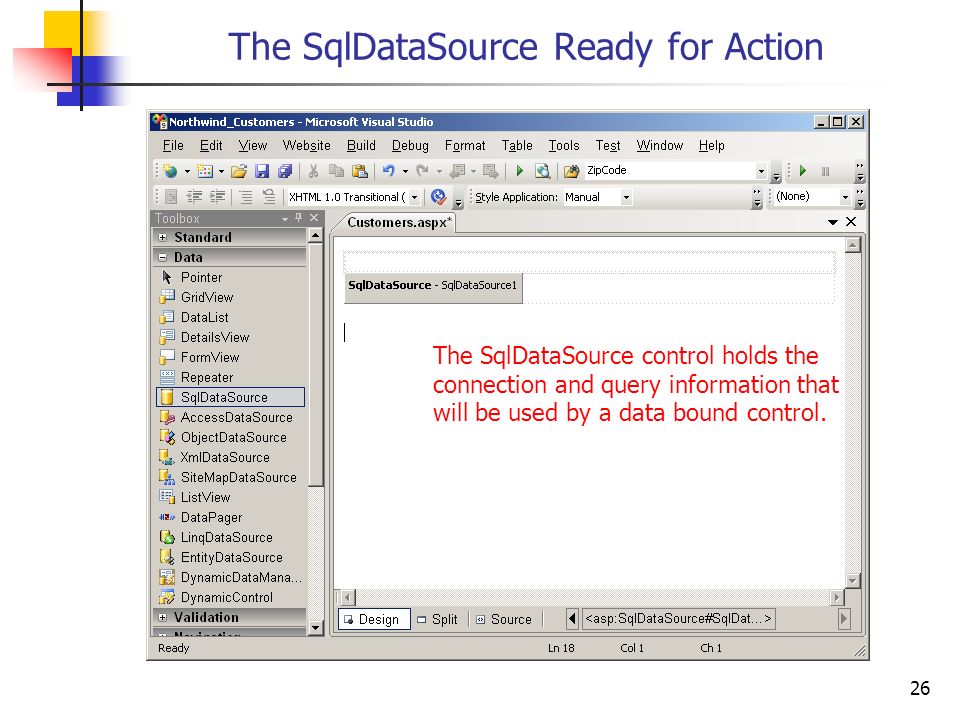This screenshot has height=720, width=960.
Task: Click the View in Browser icon
Action: tap(542, 171)
